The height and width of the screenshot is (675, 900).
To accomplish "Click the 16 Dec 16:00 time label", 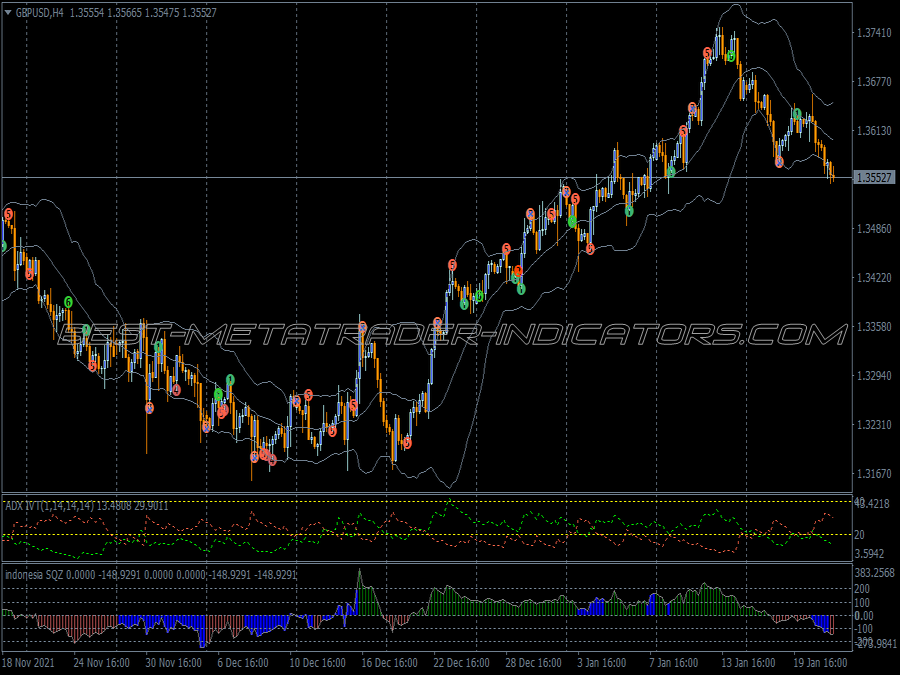I will (x=390, y=662).
